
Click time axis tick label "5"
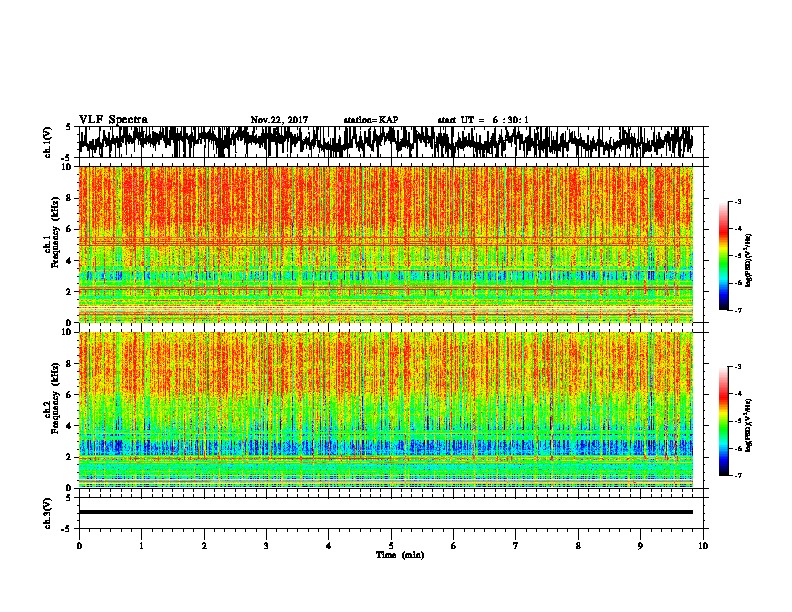391,546
